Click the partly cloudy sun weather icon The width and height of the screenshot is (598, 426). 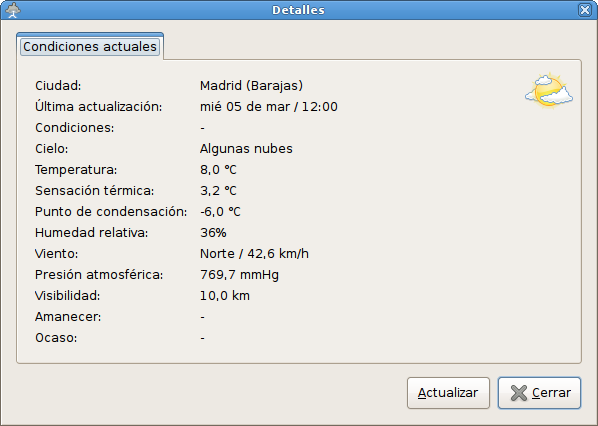(549, 90)
